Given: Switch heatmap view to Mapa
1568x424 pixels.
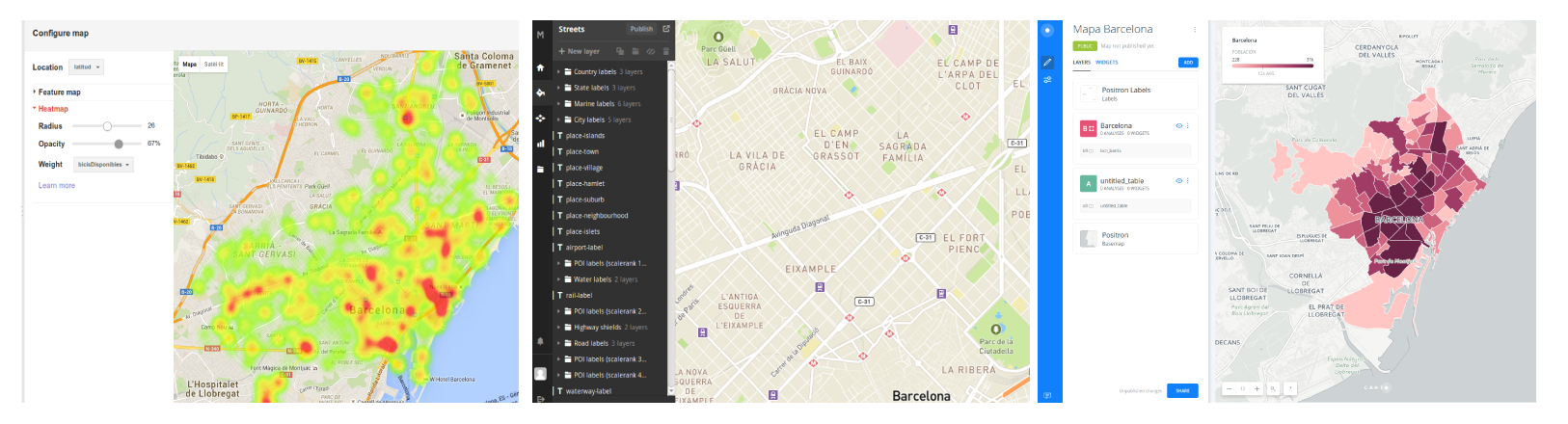Looking at the screenshot, I should 190,65.
